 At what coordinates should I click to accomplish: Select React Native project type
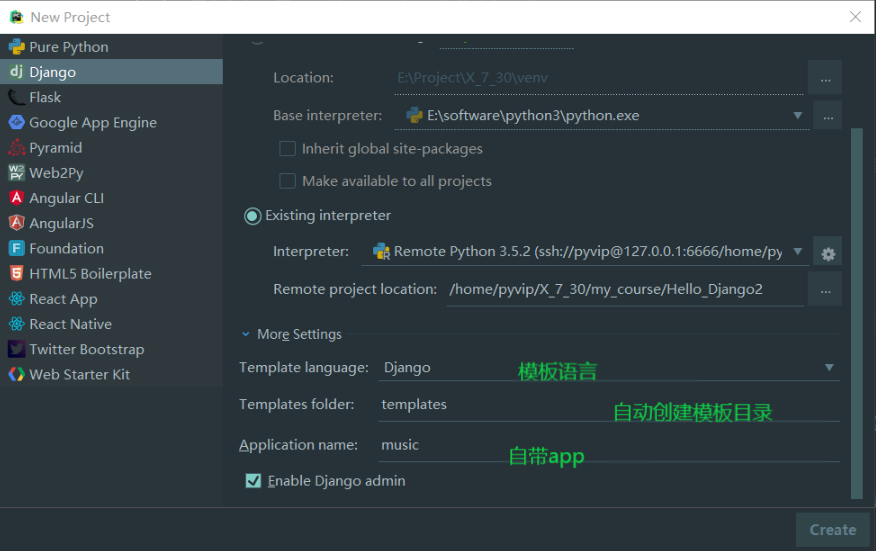pos(112,324)
